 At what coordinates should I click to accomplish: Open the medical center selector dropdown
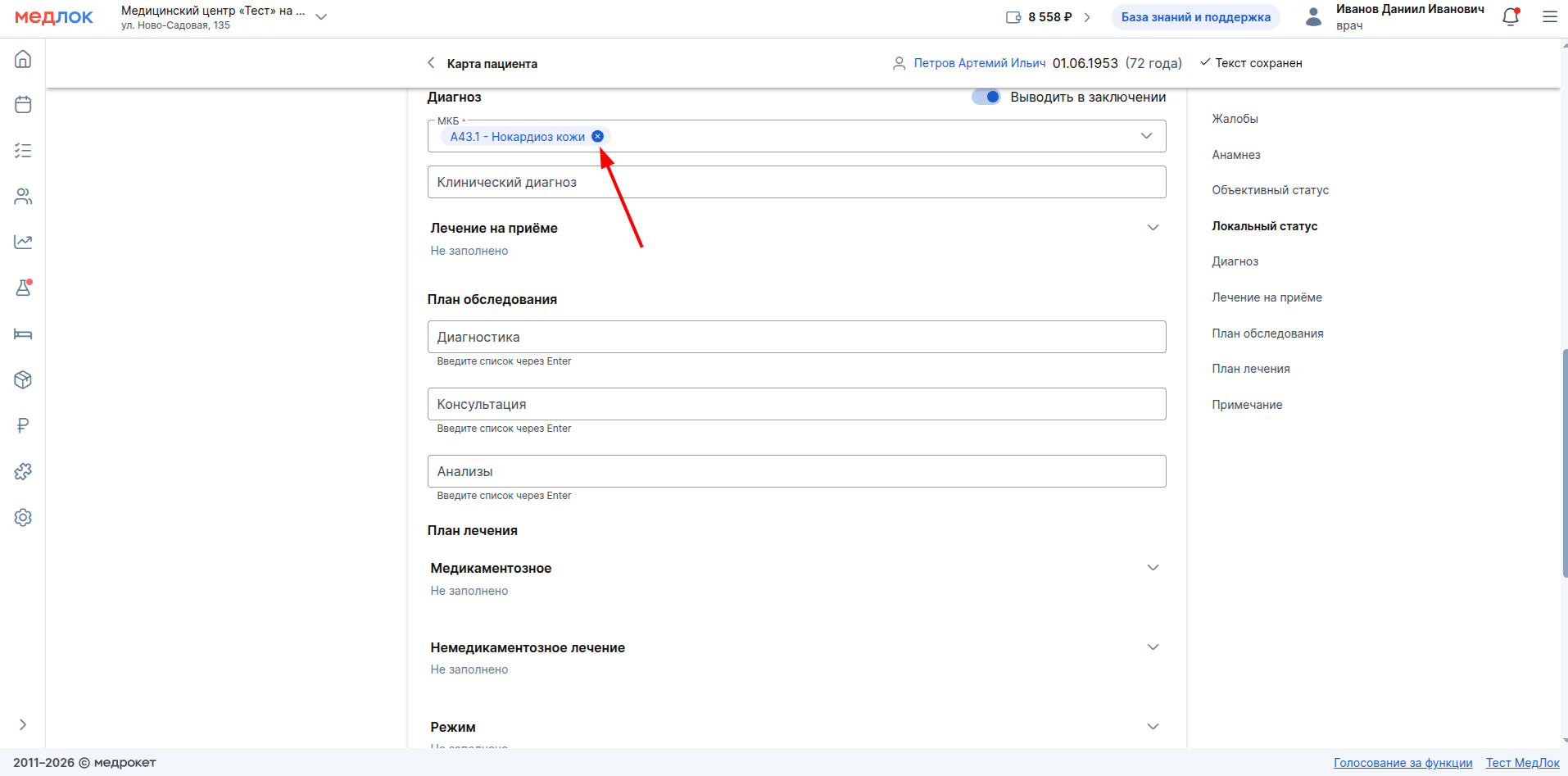pyautogui.click(x=321, y=17)
